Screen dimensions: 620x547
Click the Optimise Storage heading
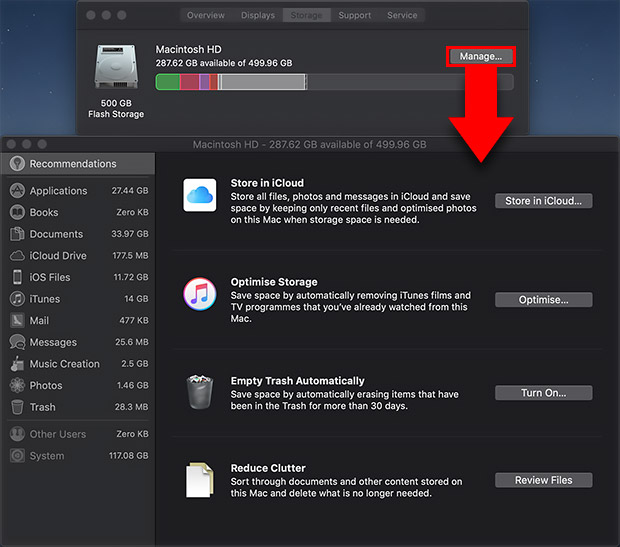pyautogui.click(x=274, y=282)
